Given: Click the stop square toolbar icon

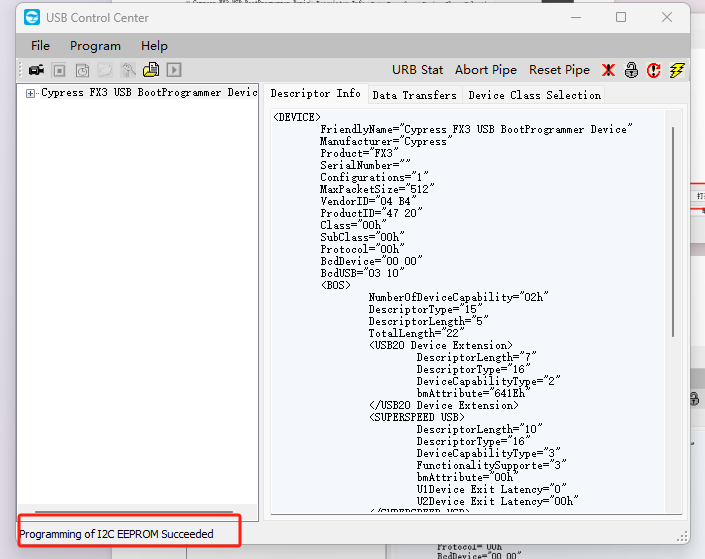Looking at the screenshot, I should pos(59,70).
